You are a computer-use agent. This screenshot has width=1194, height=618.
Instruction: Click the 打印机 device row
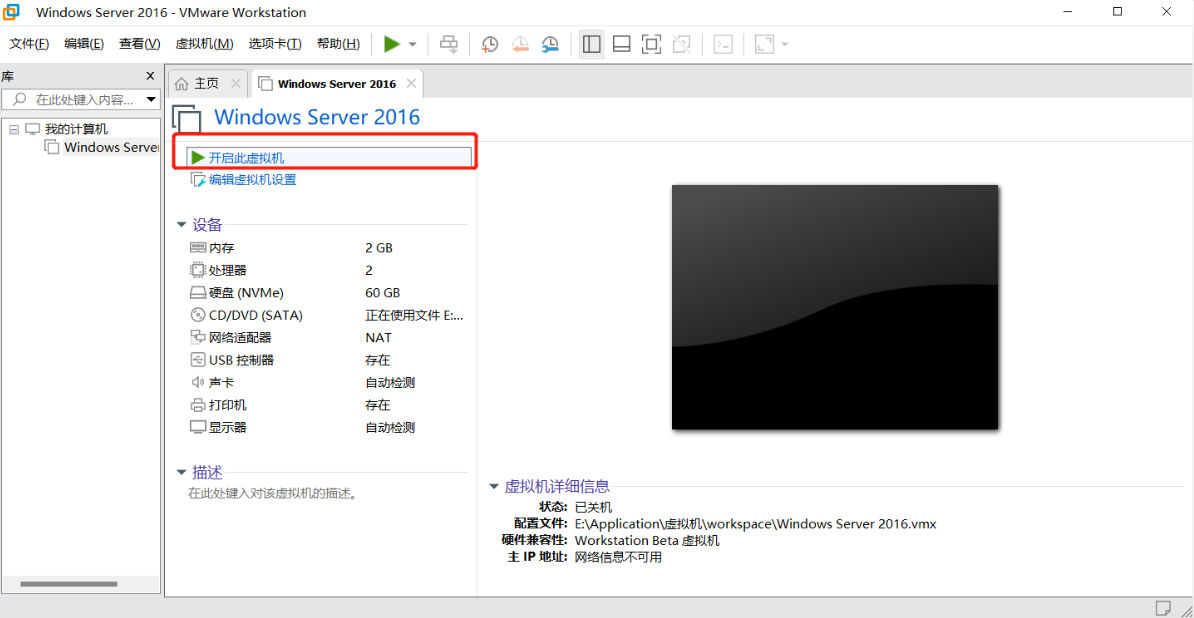pyautogui.click(x=327, y=405)
